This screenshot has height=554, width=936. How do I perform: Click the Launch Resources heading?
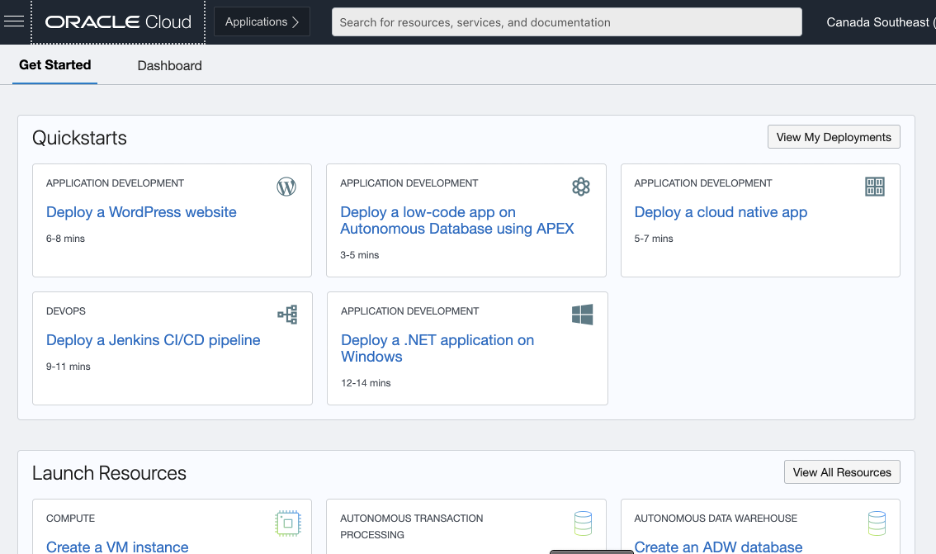click(x=109, y=473)
